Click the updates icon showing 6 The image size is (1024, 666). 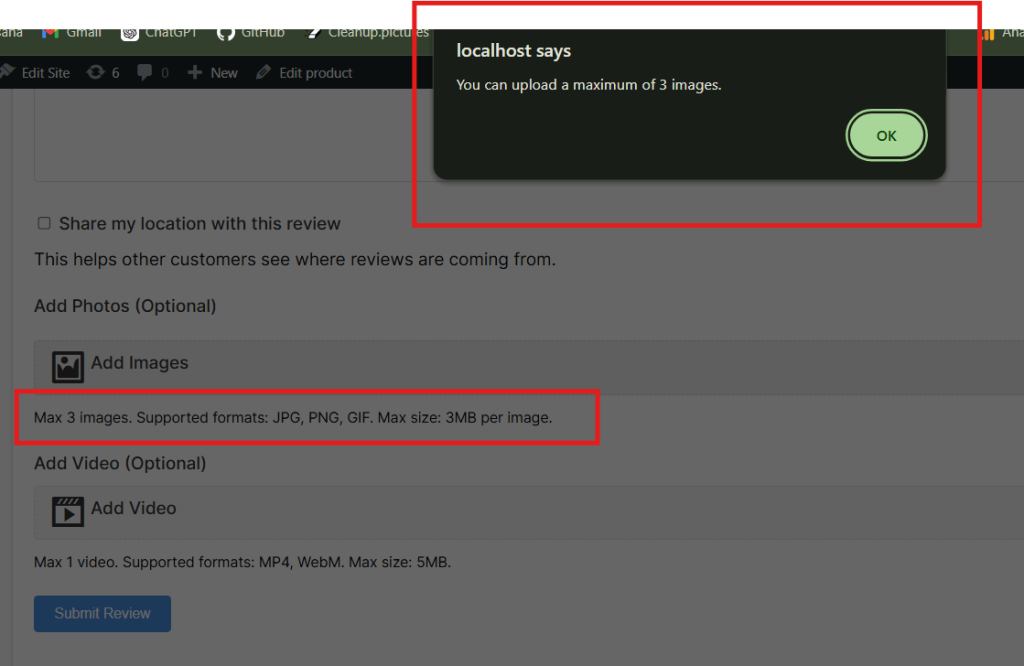point(103,73)
